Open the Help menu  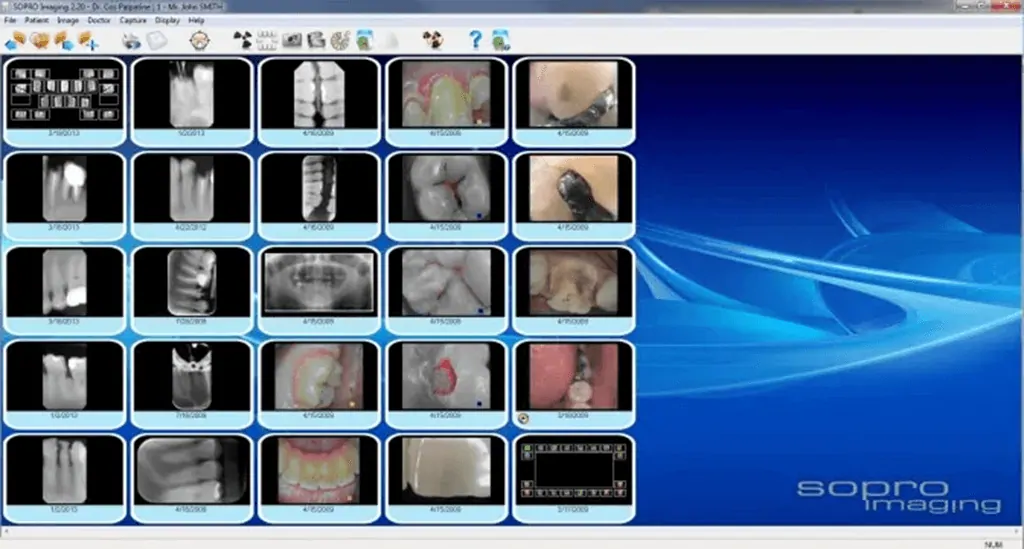(196, 20)
